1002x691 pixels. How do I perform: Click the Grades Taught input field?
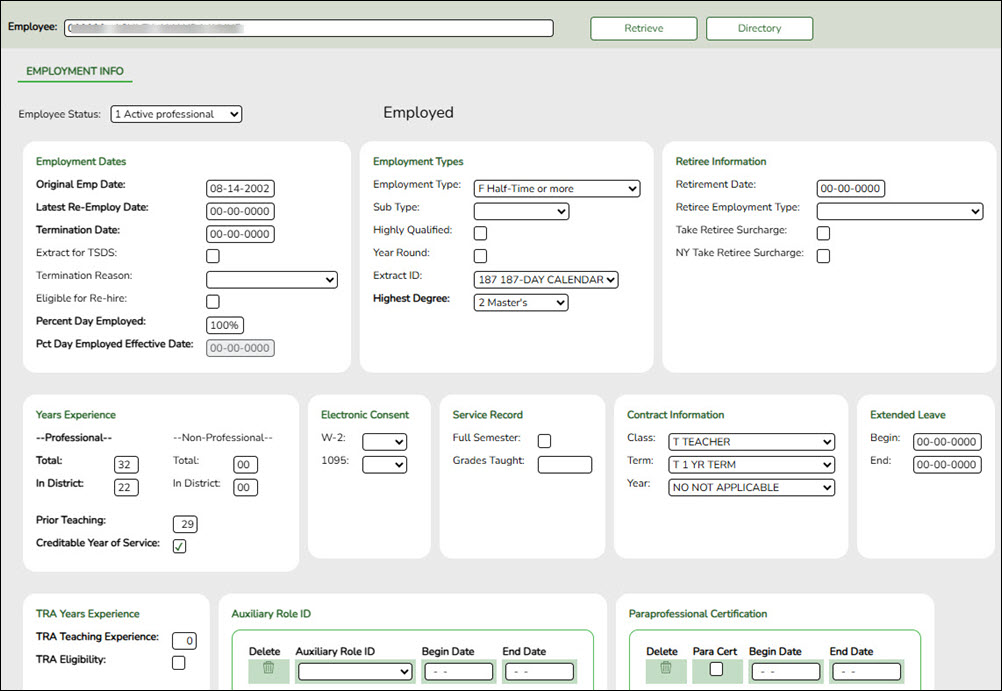564,464
